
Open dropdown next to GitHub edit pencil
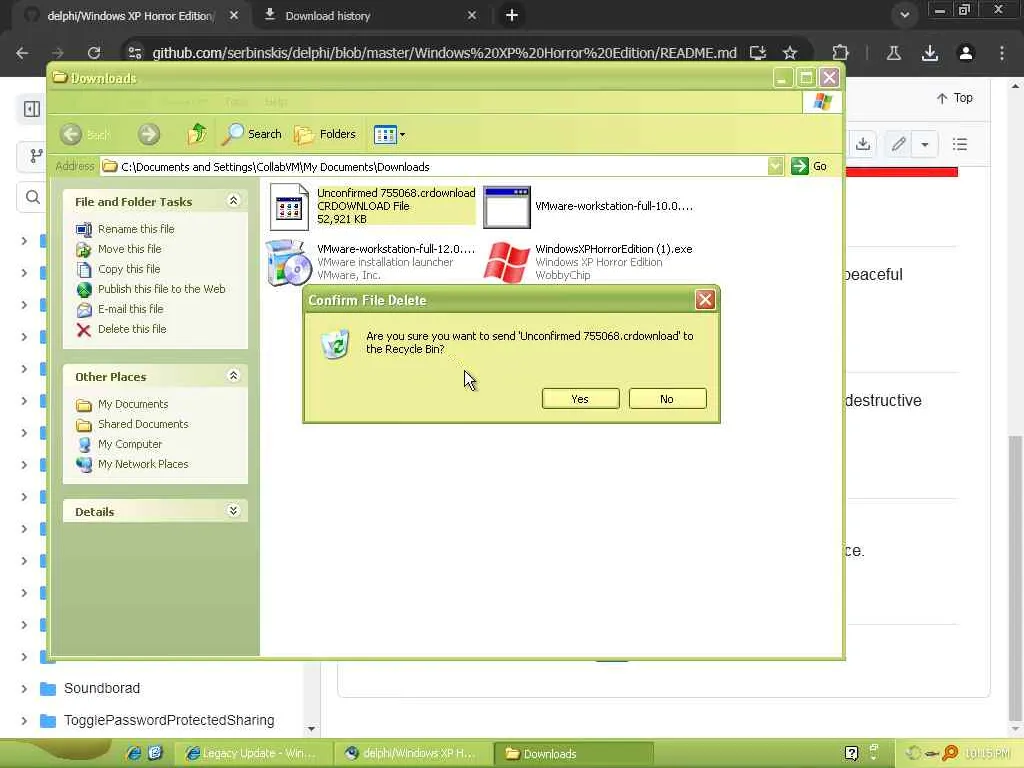(x=925, y=144)
